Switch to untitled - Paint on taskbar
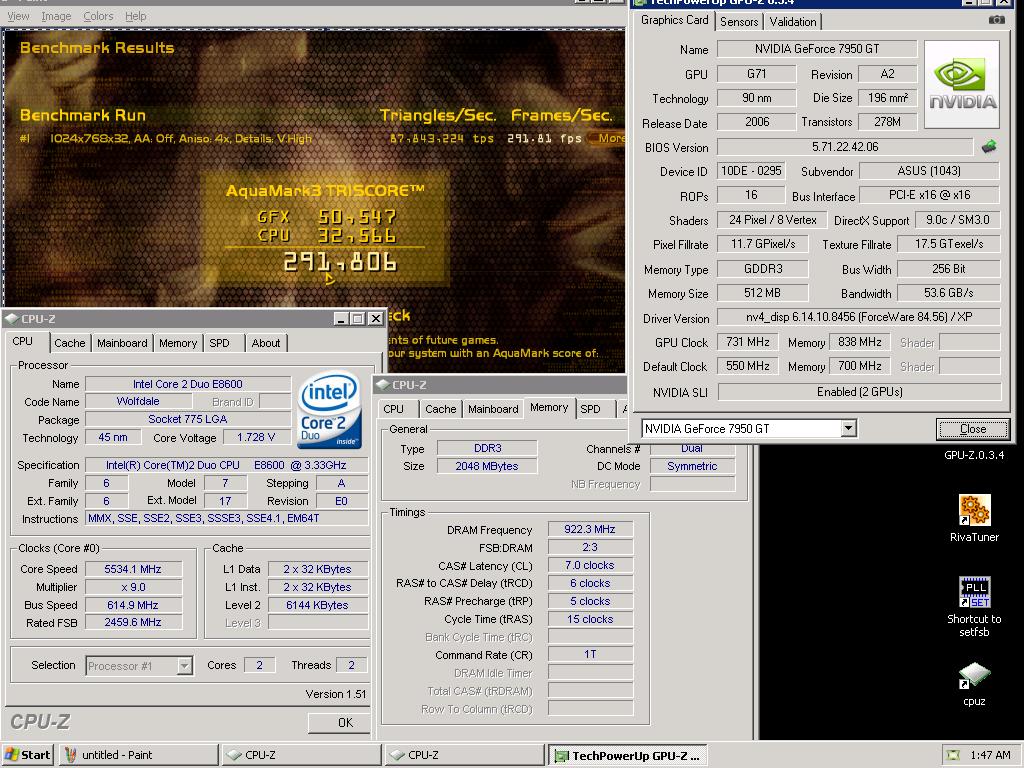Screen dimensions: 1024x768 [x=138, y=755]
